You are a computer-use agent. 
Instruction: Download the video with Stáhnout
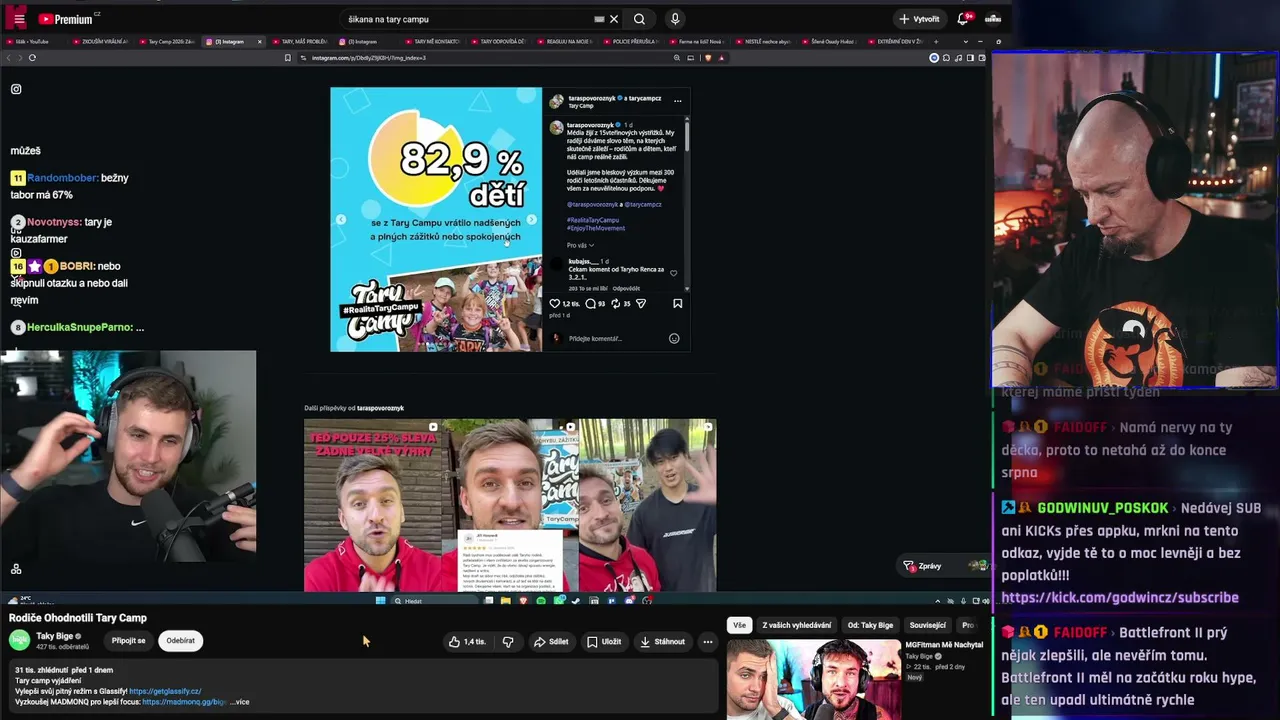[662, 642]
